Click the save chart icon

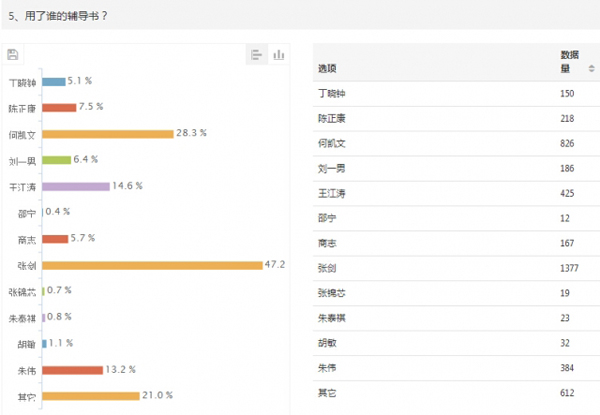click(x=13, y=55)
